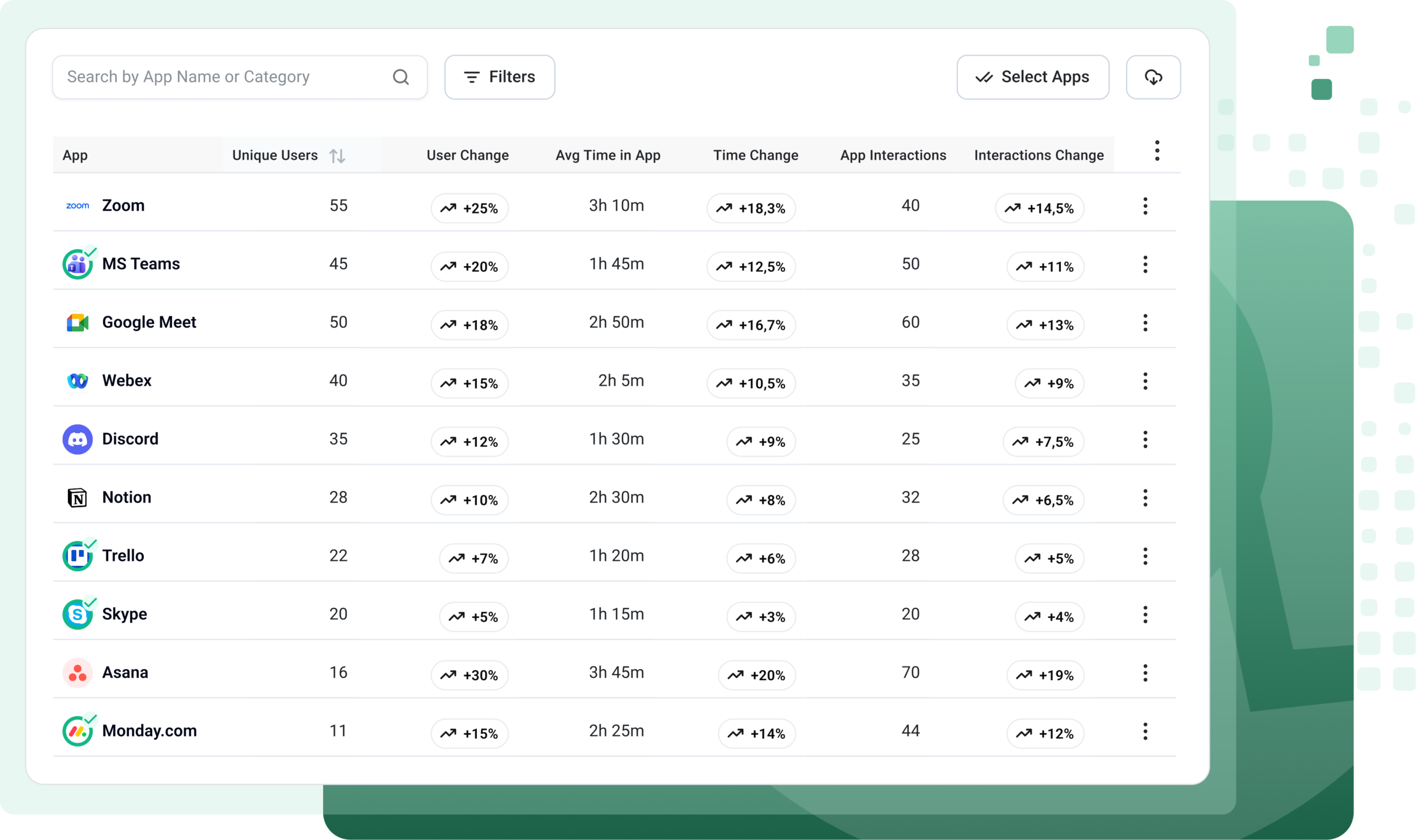Open Discord row three-dot menu
The width and height of the screenshot is (1416, 840).
1146,439
